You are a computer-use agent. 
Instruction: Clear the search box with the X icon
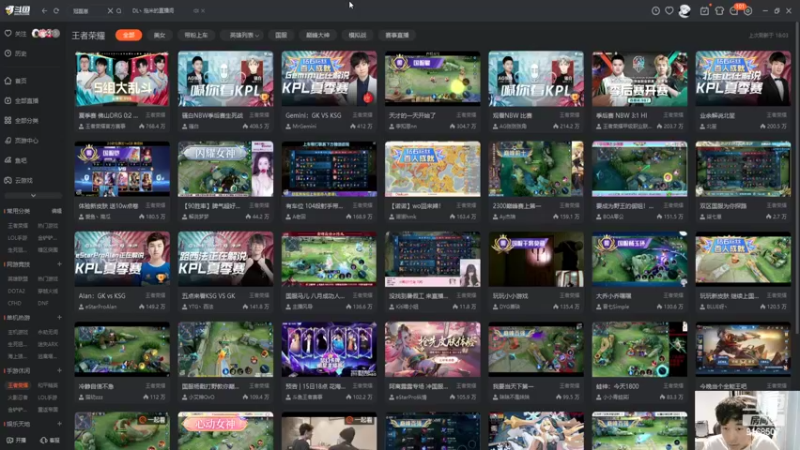click(x=110, y=11)
